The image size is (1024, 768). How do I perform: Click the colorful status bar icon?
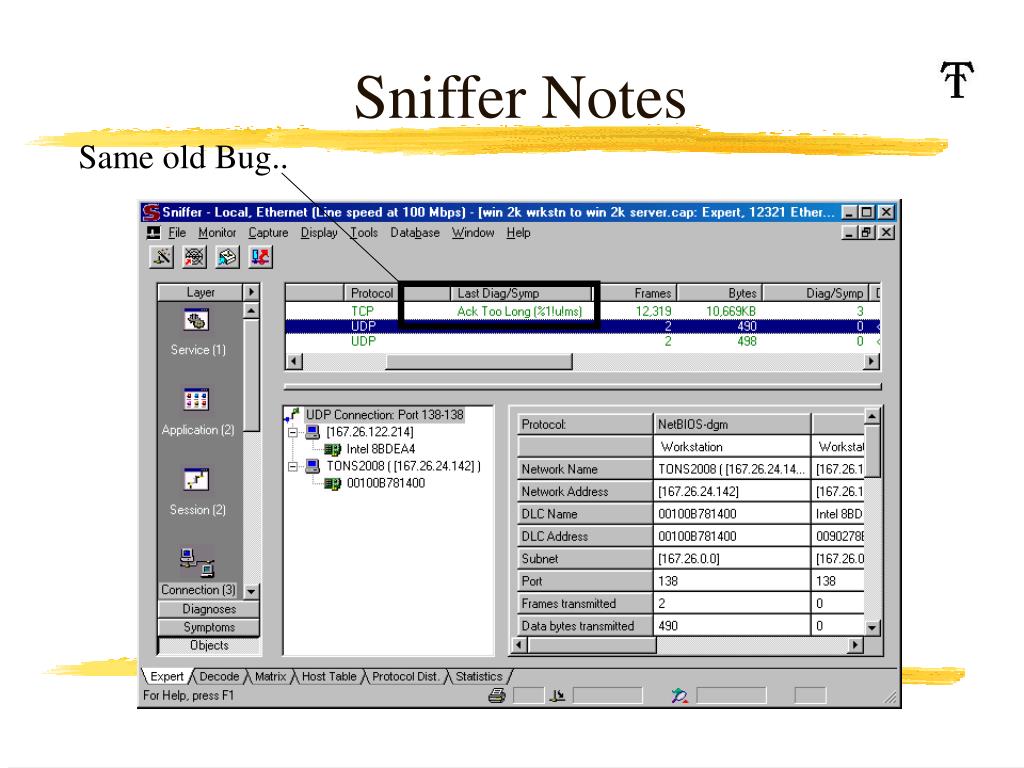pyautogui.click(x=679, y=696)
